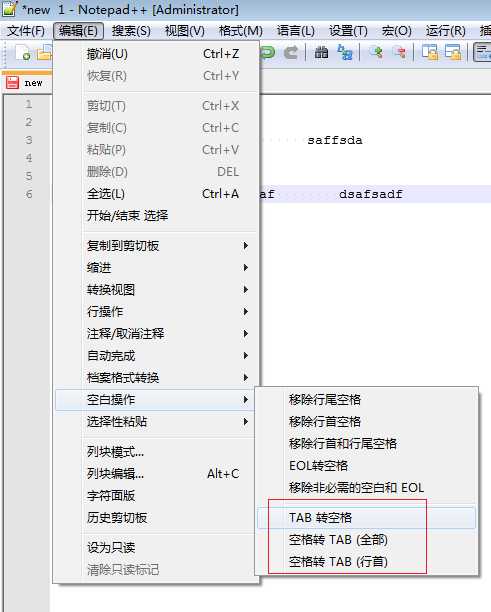
Task: Expand the 行操作 submenu
Action: [156, 311]
